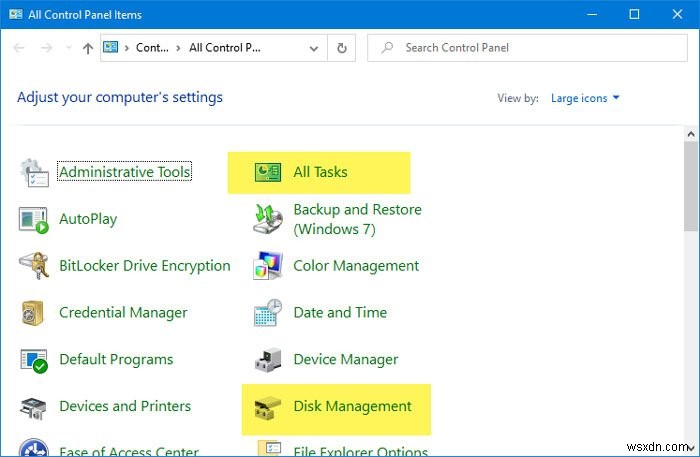Launch the AutoPlay icon

pyautogui.click(x=35, y=219)
